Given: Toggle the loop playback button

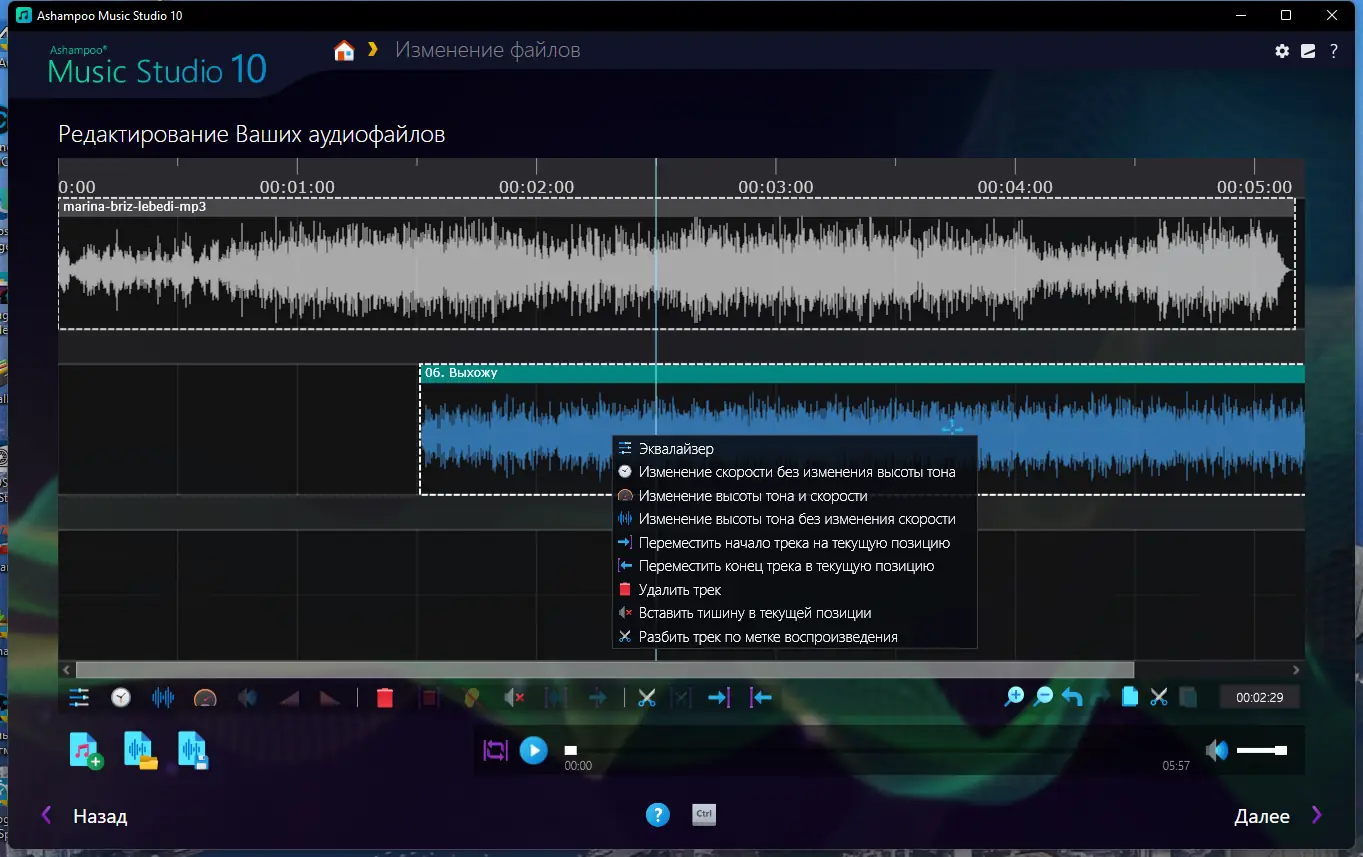Looking at the screenshot, I should (495, 750).
